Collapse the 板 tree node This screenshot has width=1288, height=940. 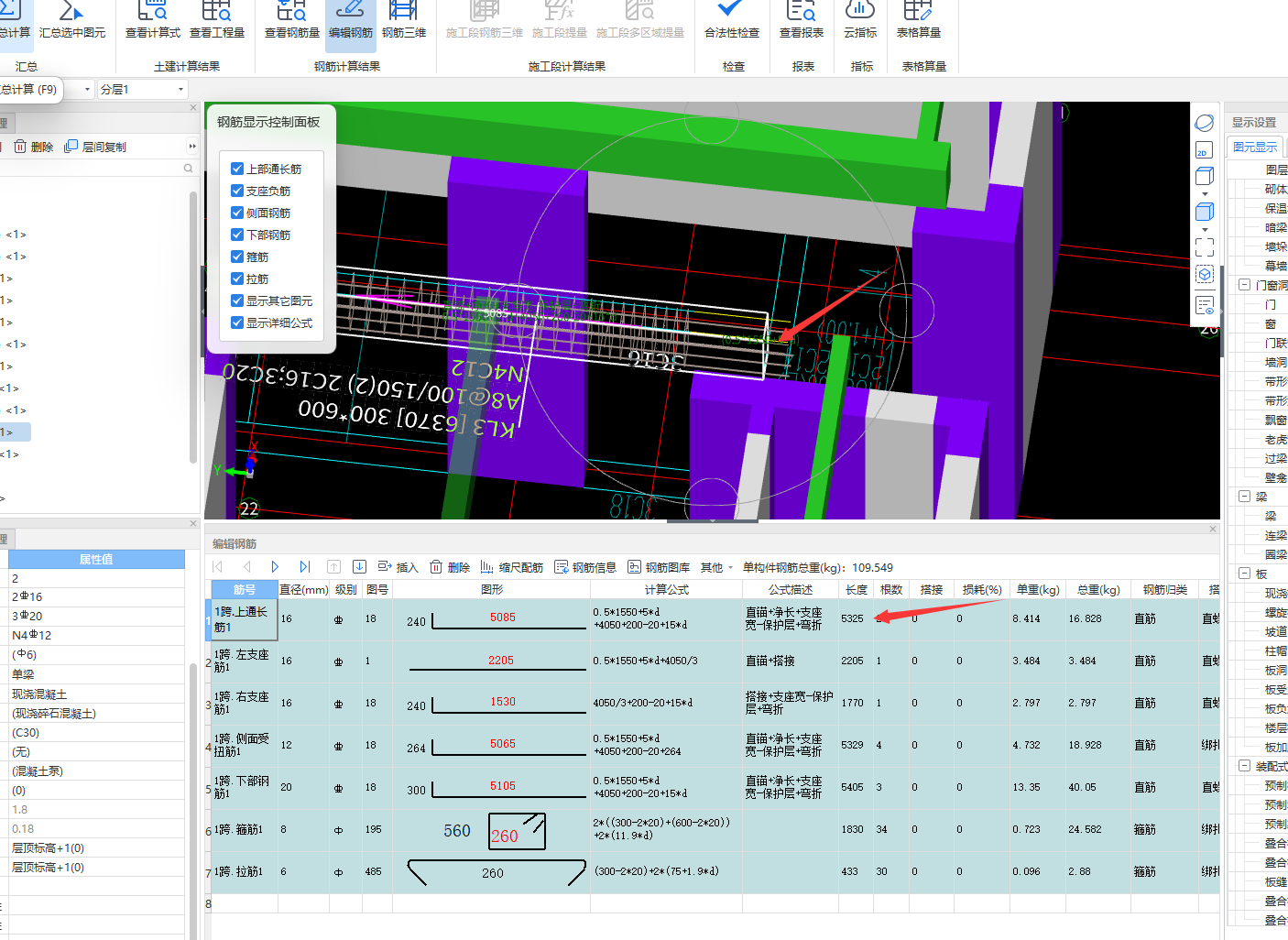[x=1244, y=574]
